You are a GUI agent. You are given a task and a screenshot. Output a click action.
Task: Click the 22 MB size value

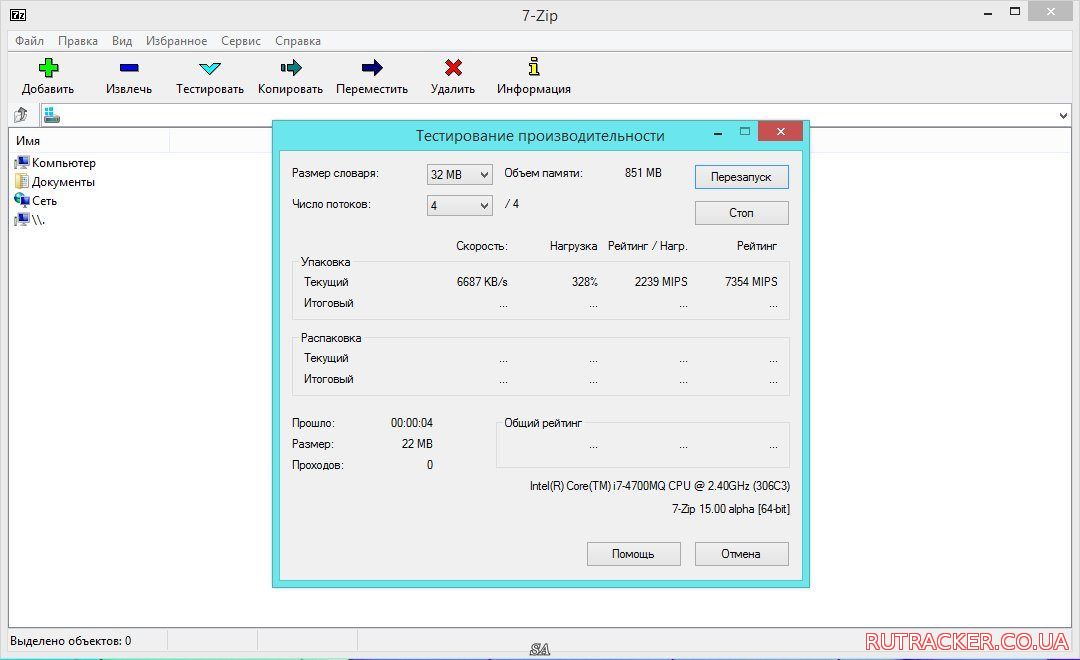[417, 444]
